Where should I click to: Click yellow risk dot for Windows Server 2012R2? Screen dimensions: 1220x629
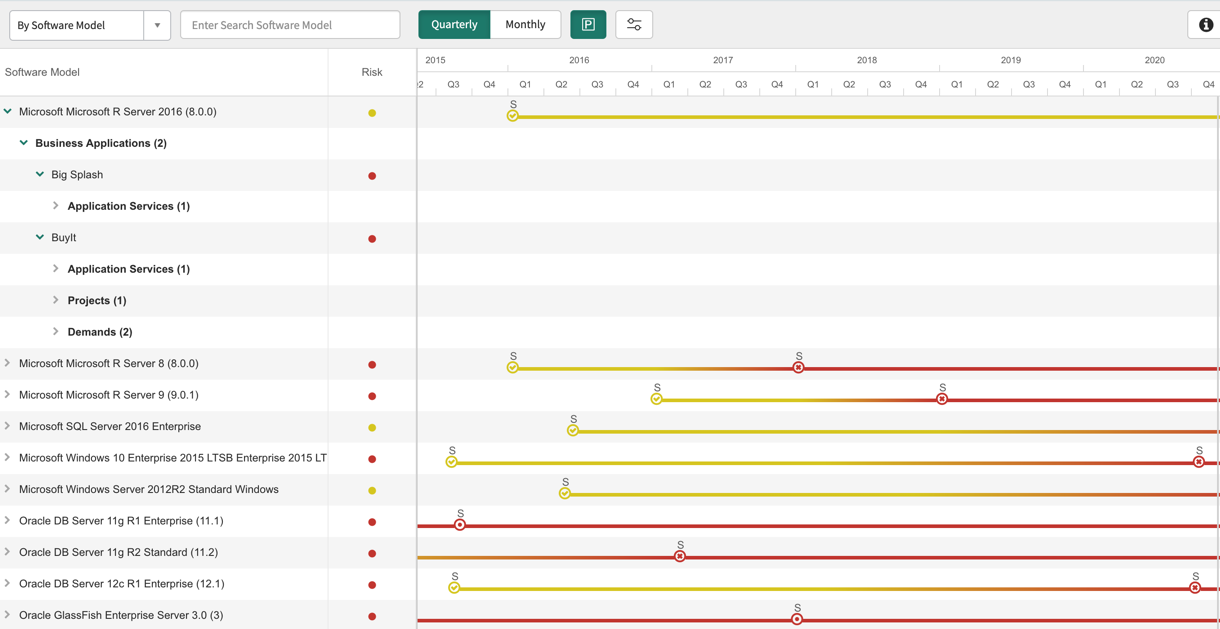click(372, 491)
